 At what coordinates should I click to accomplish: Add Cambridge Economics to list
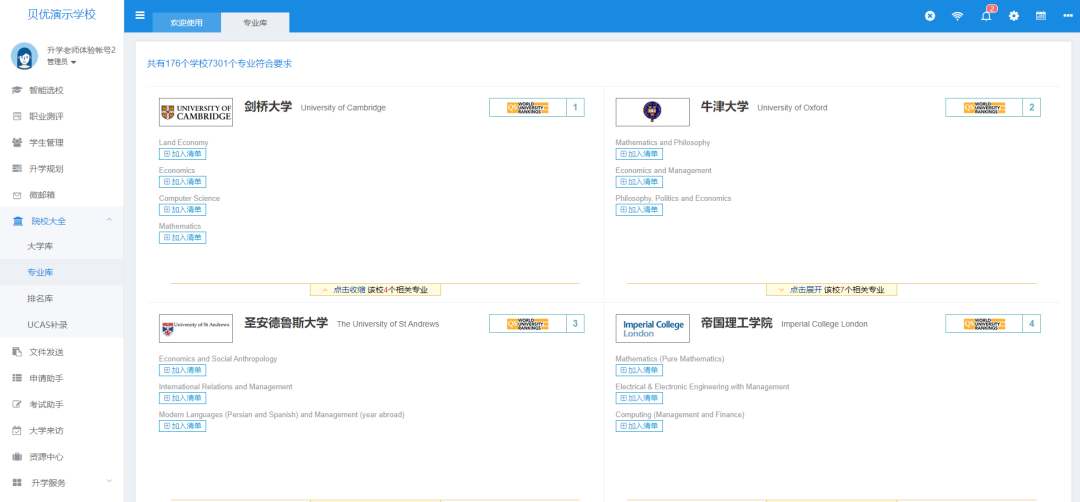pos(183,182)
